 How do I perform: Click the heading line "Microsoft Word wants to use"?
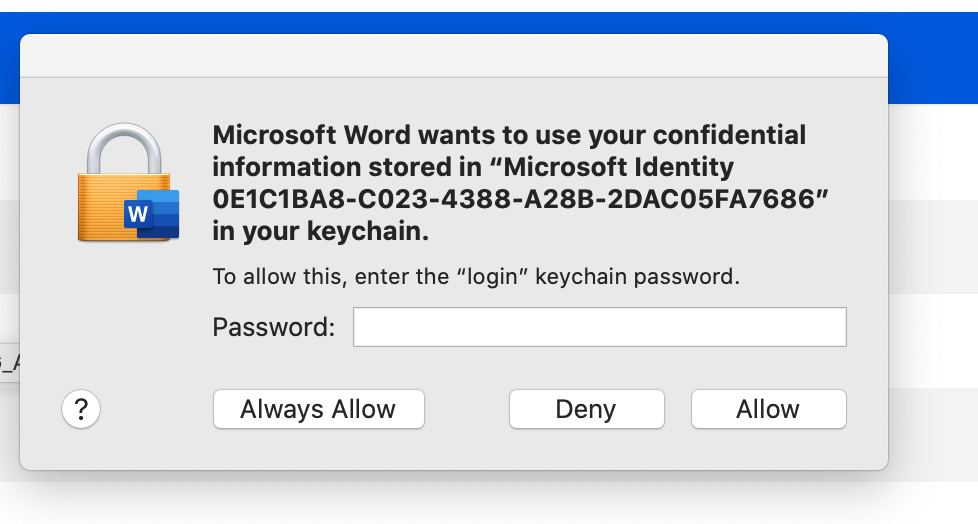coord(400,135)
